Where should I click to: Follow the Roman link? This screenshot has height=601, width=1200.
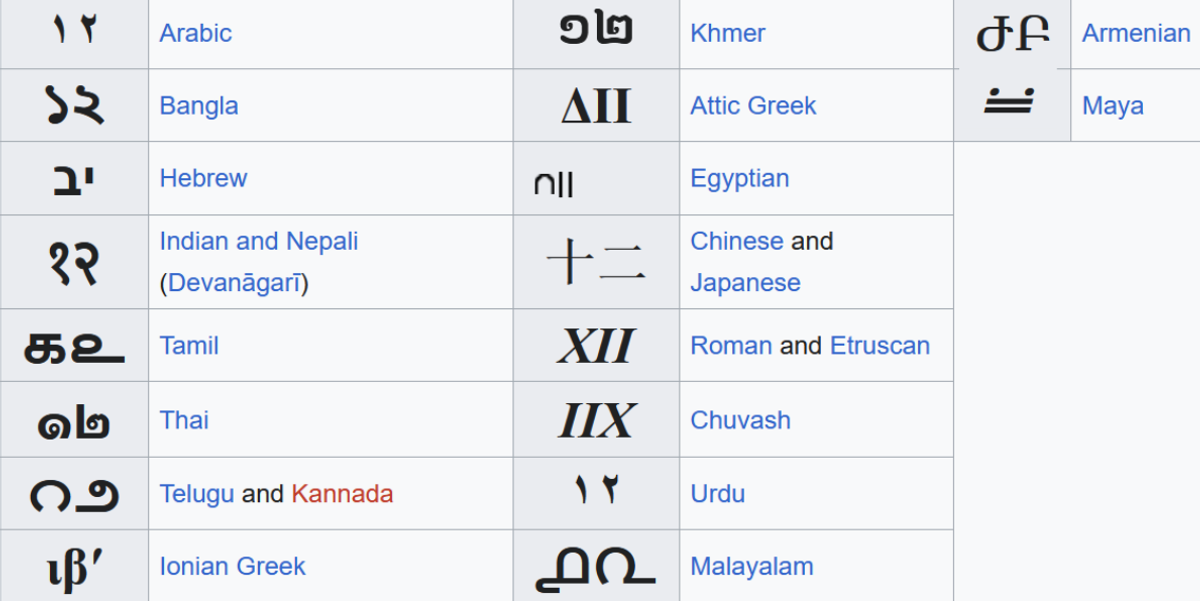(730, 346)
